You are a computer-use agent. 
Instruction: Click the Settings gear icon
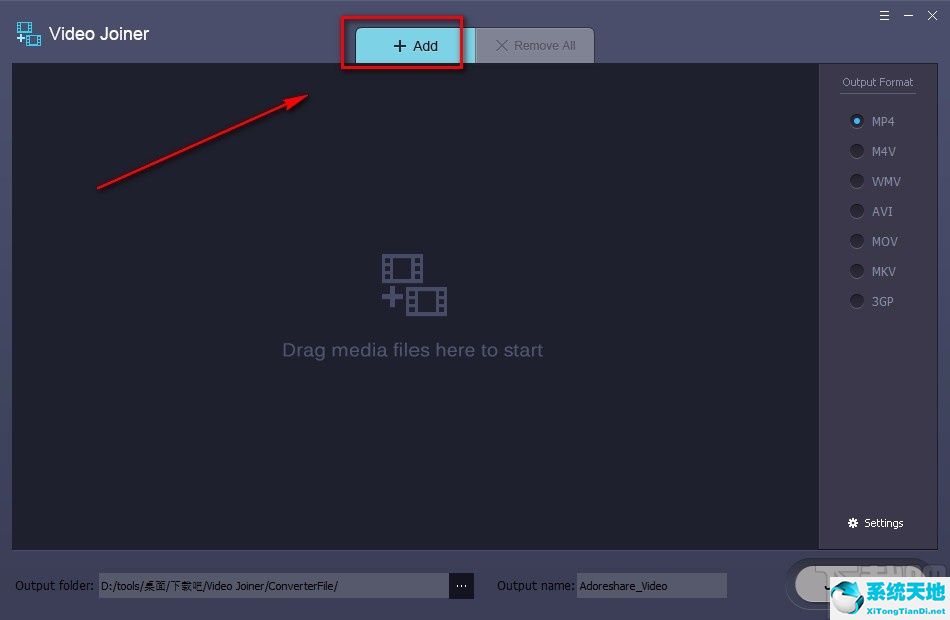pos(853,523)
